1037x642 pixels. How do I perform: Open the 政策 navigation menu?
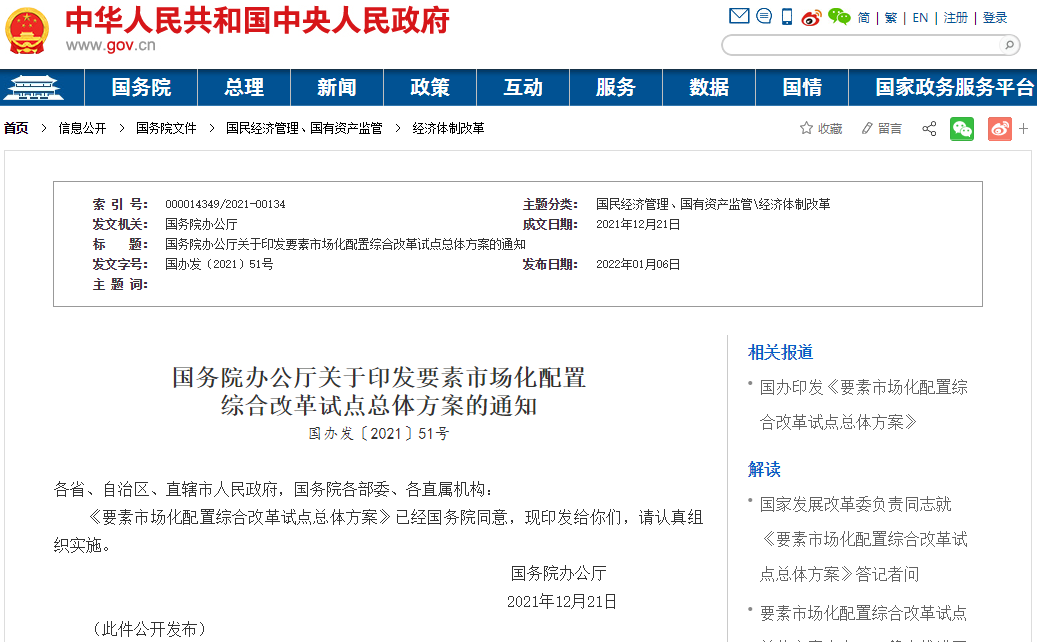pyautogui.click(x=430, y=88)
